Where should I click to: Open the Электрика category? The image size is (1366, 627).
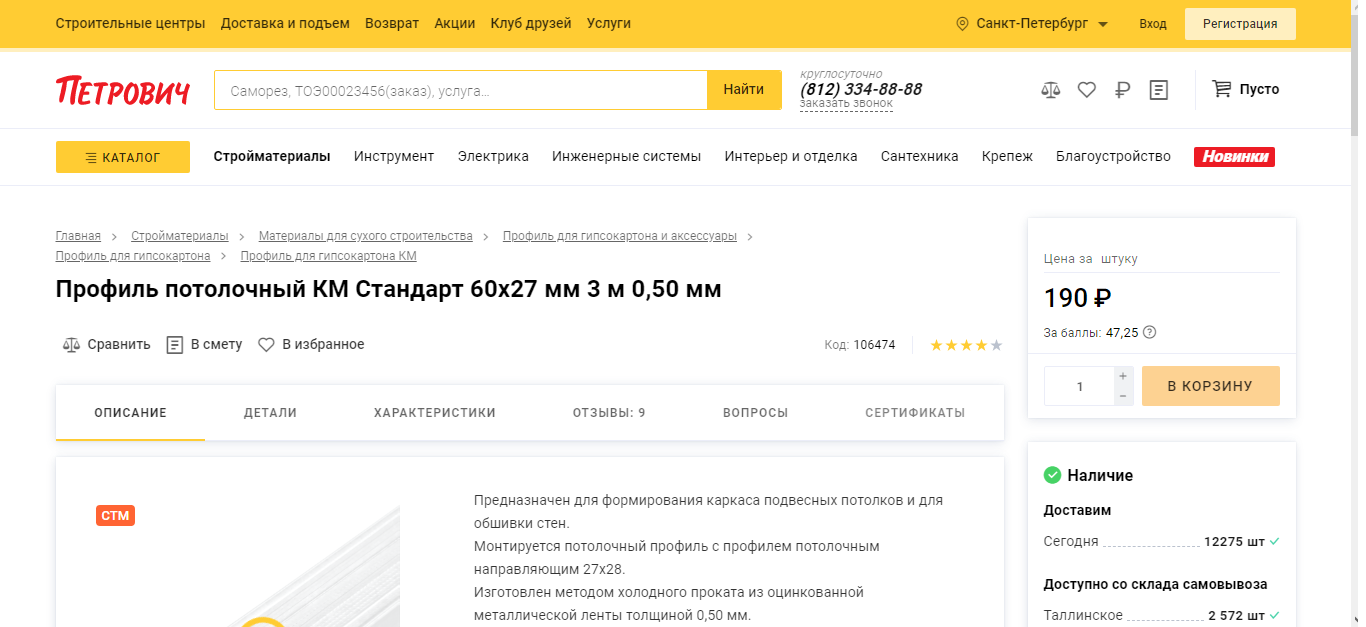pos(493,156)
